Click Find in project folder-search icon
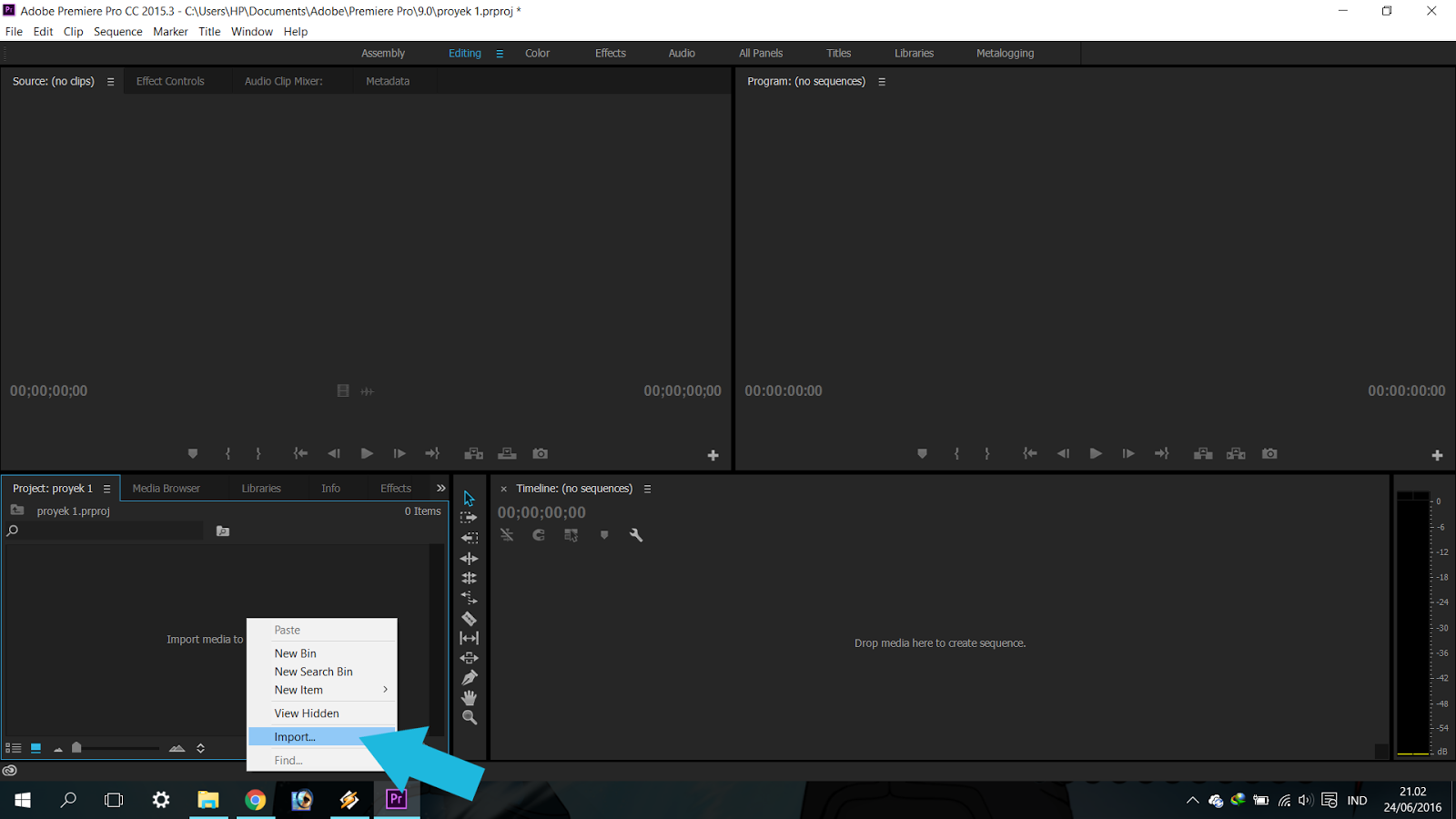The height and width of the screenshot is (819, 1456). (223, 531)
